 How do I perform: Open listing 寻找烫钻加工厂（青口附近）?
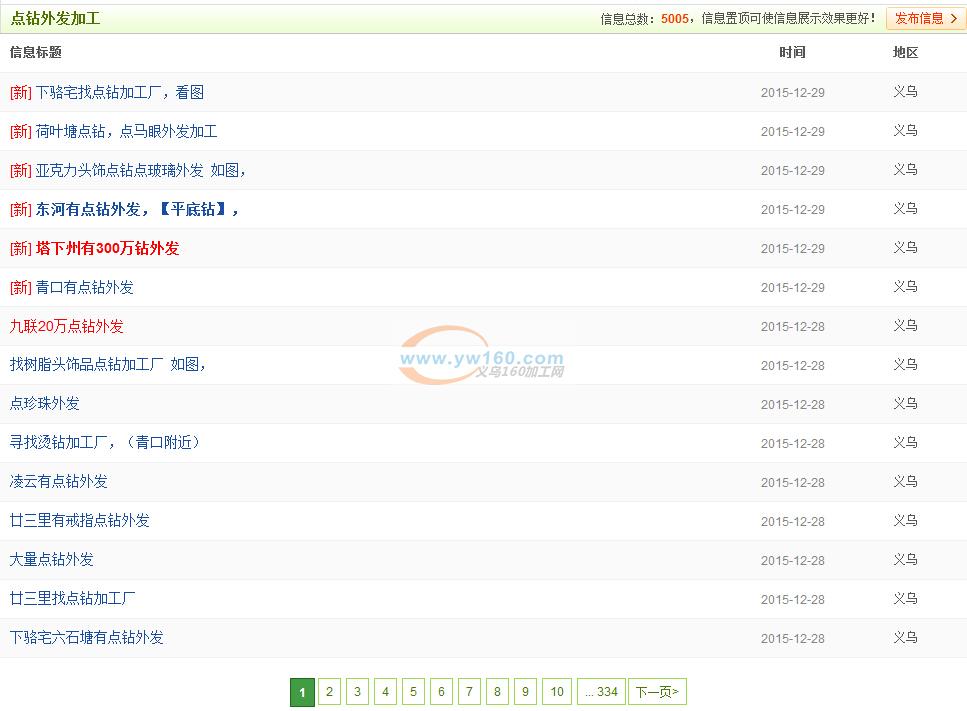pyautogui.click(x=105, y=442)
